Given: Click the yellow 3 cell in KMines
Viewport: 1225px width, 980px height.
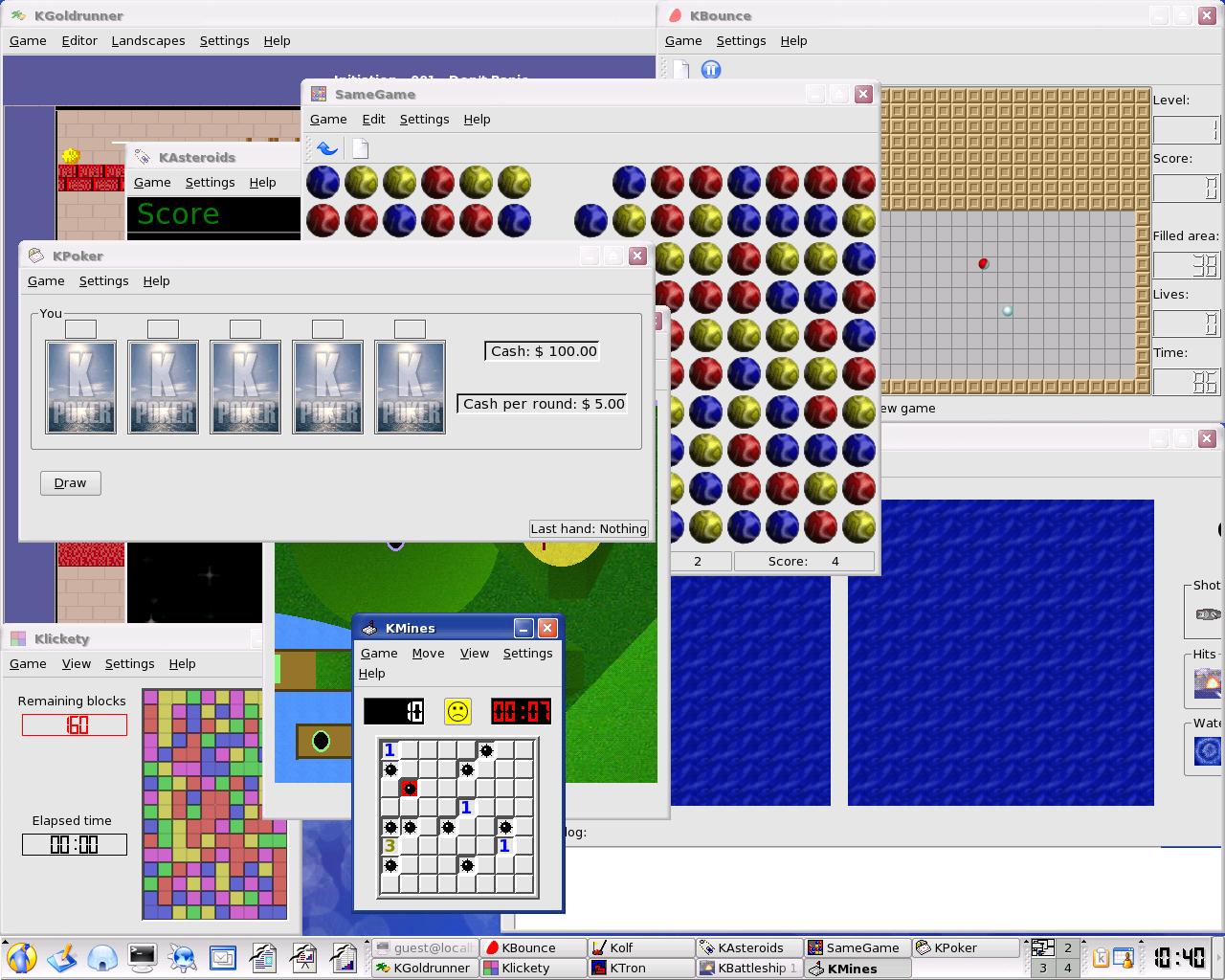Looking at the screenshot, I should coord(390,846).
